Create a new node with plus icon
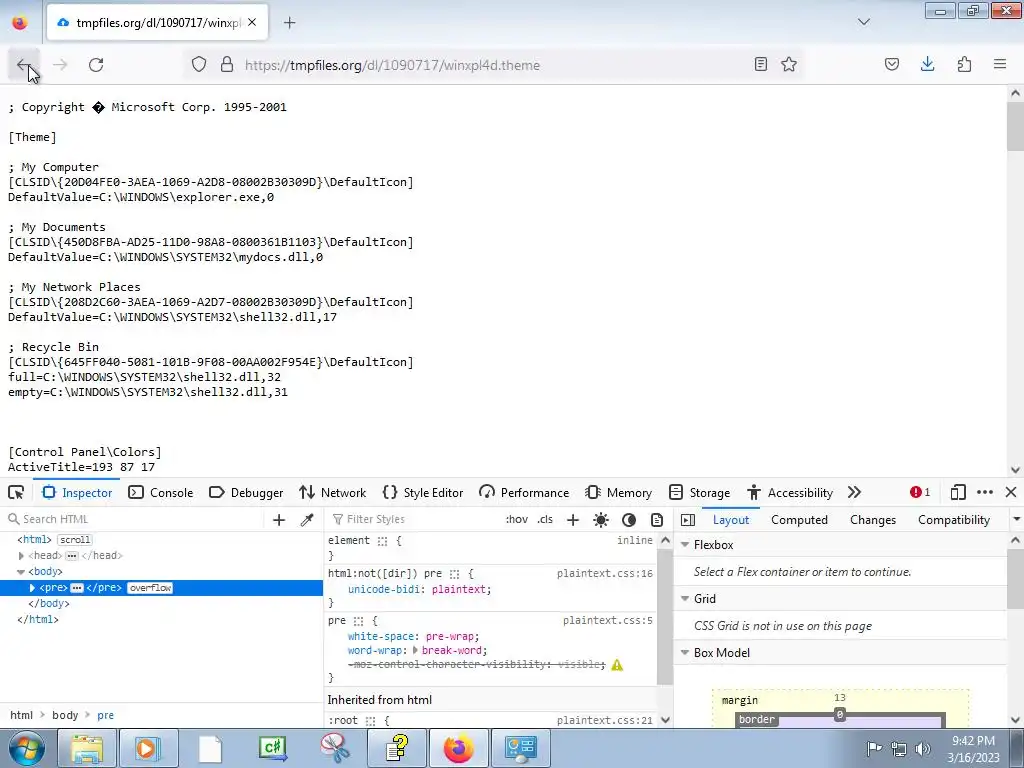The width and height of the screenshot is (1024, 768). 279,520
